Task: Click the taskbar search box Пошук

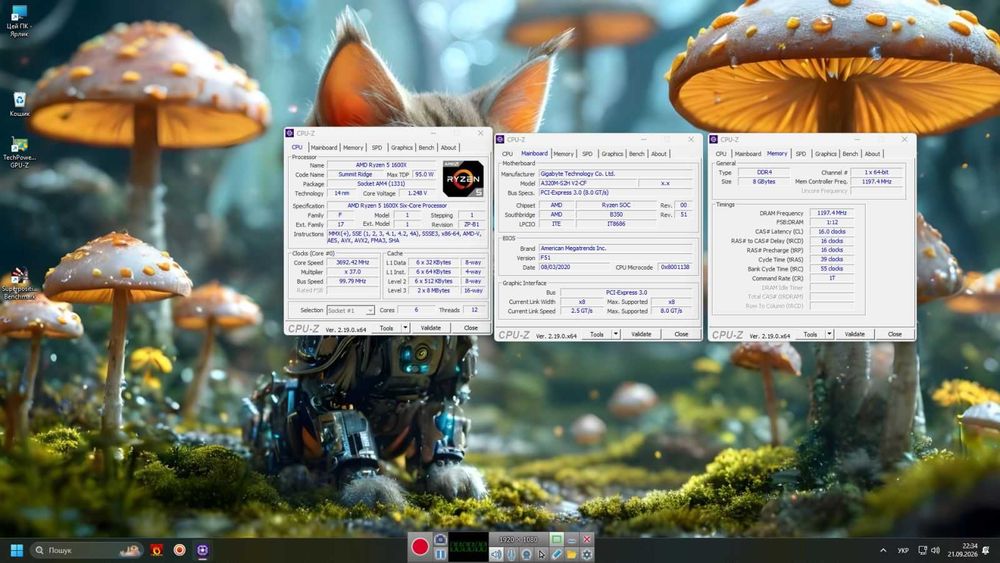Action: [86, 550]
